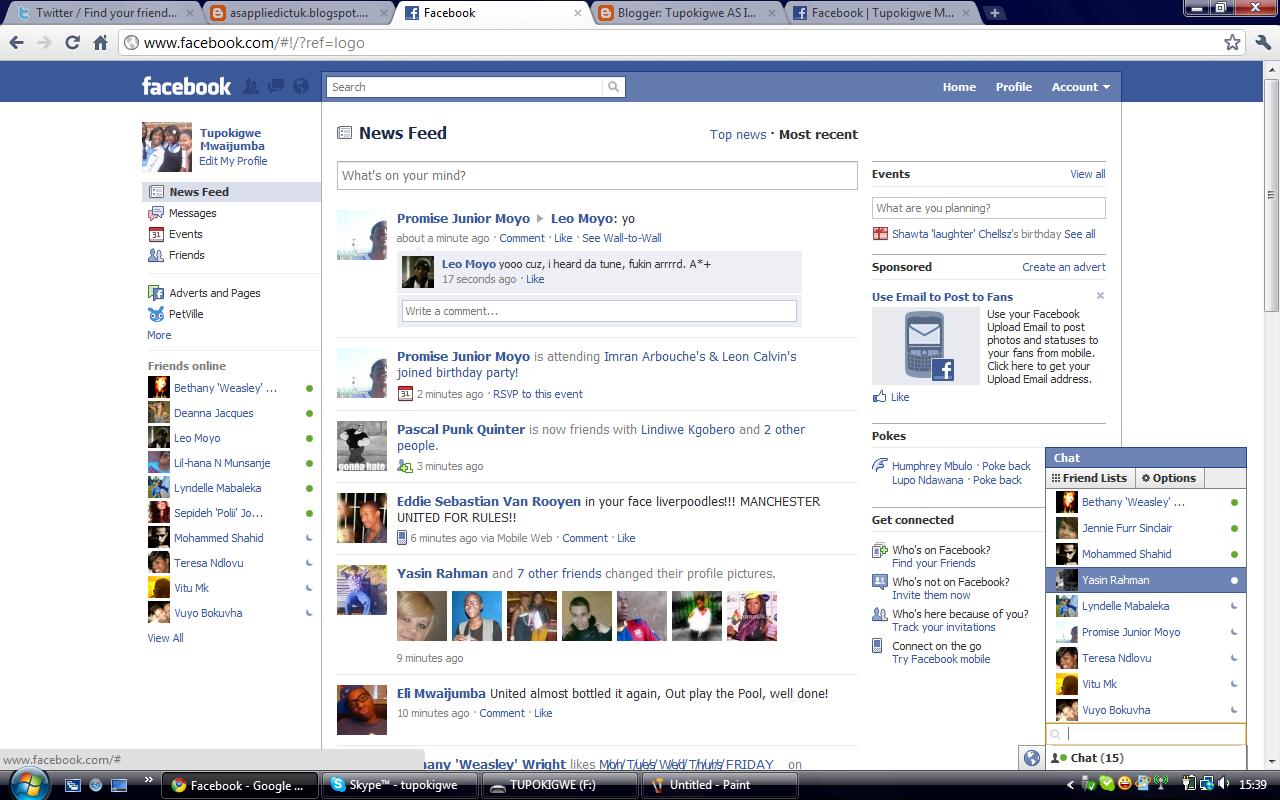Click the What's on your mind box
This screenshot has height=800, width=1280.
click(597, 176)
